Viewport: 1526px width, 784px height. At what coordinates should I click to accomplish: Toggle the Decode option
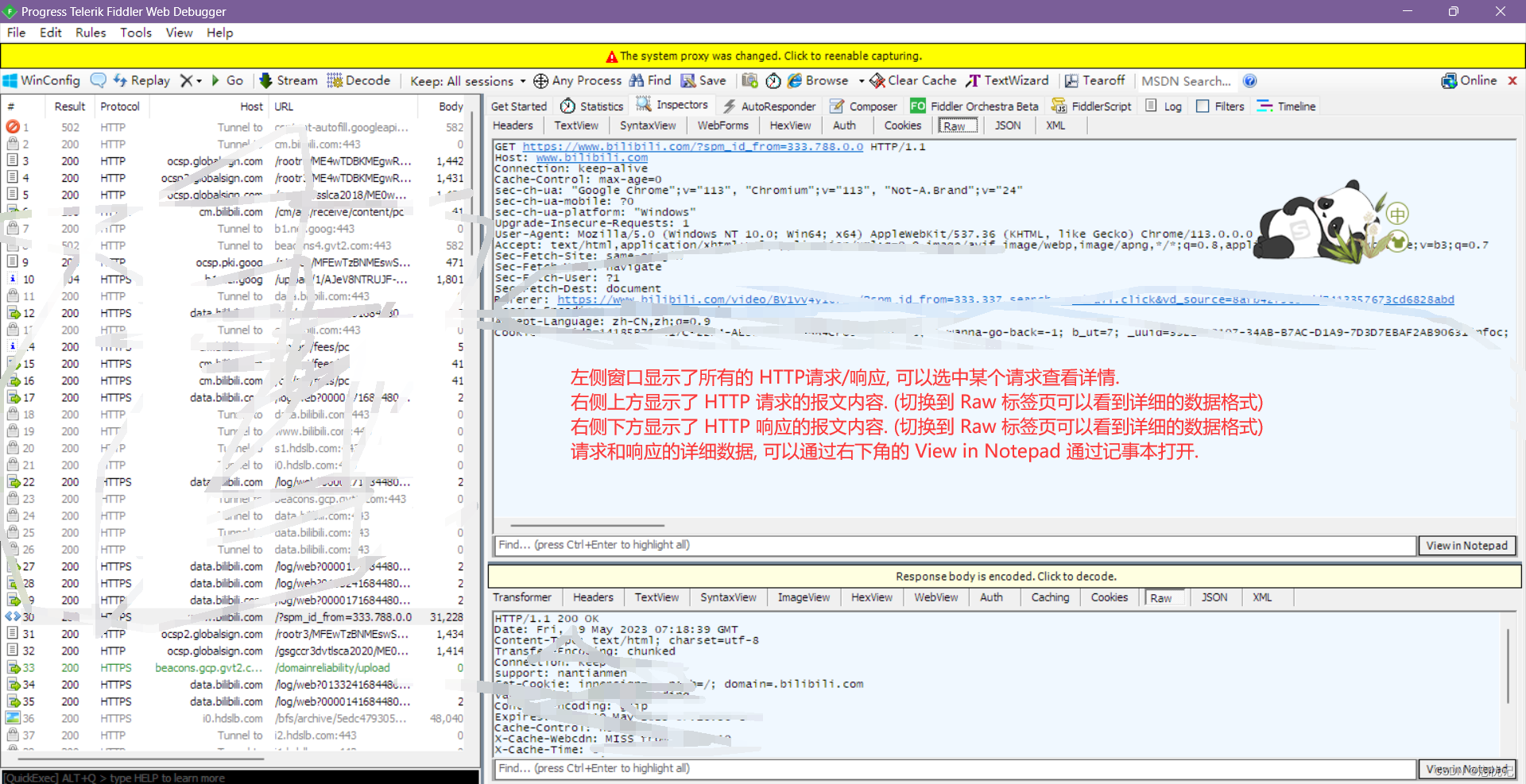coord(358,81)
